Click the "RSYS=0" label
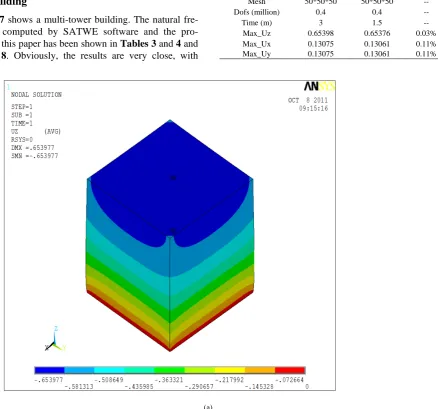The height and width of the screenshot is (409, 438). pos(22,140)
